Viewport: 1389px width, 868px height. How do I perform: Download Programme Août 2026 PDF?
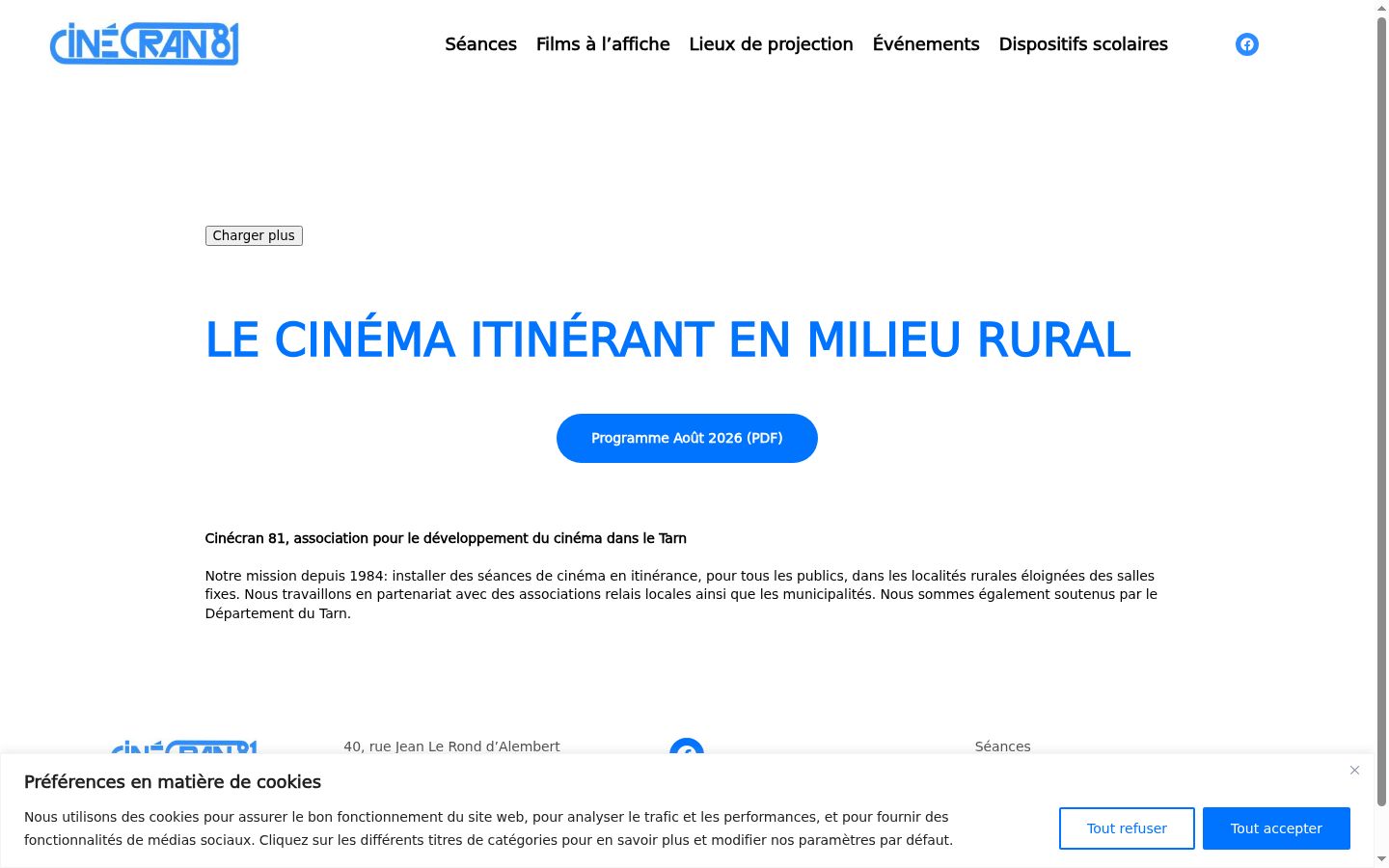click(687, 438)
